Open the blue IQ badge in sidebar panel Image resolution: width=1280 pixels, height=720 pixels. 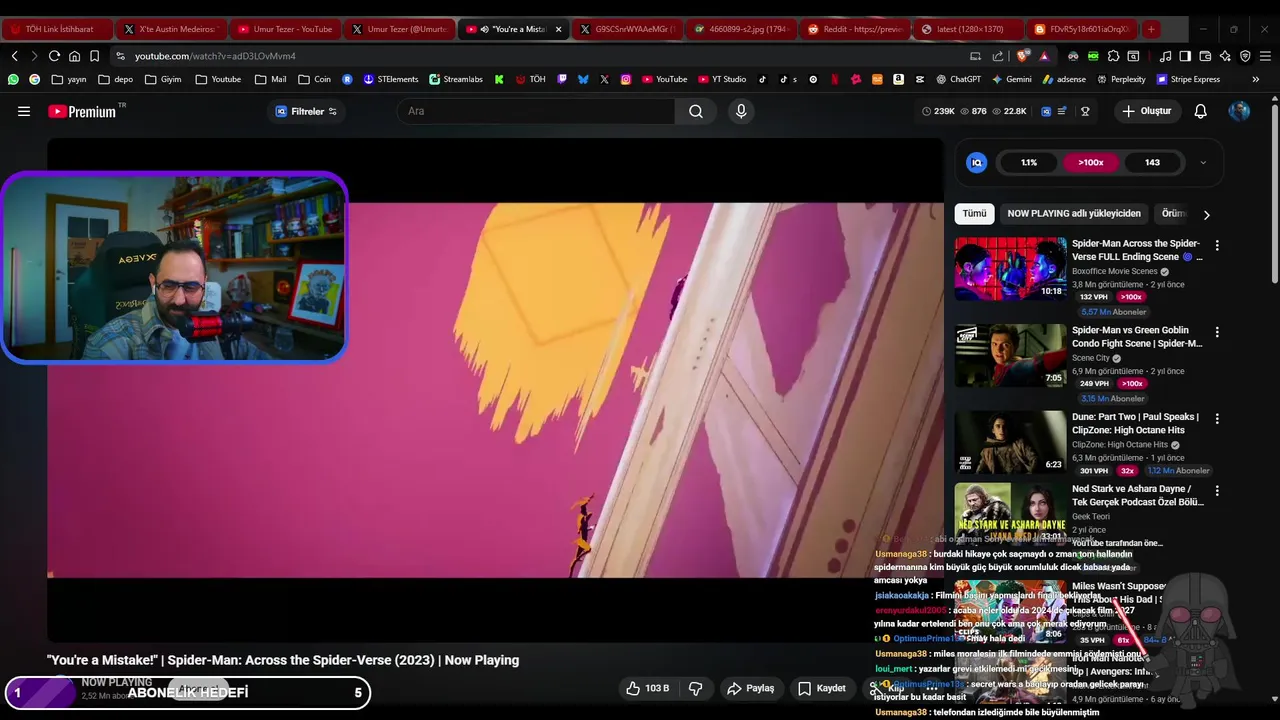[x=977, y=162]
